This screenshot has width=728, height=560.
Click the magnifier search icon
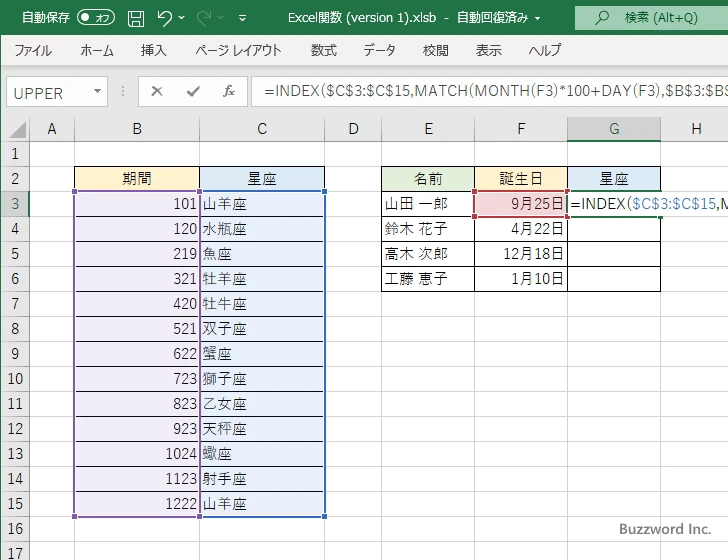(602, 18)
